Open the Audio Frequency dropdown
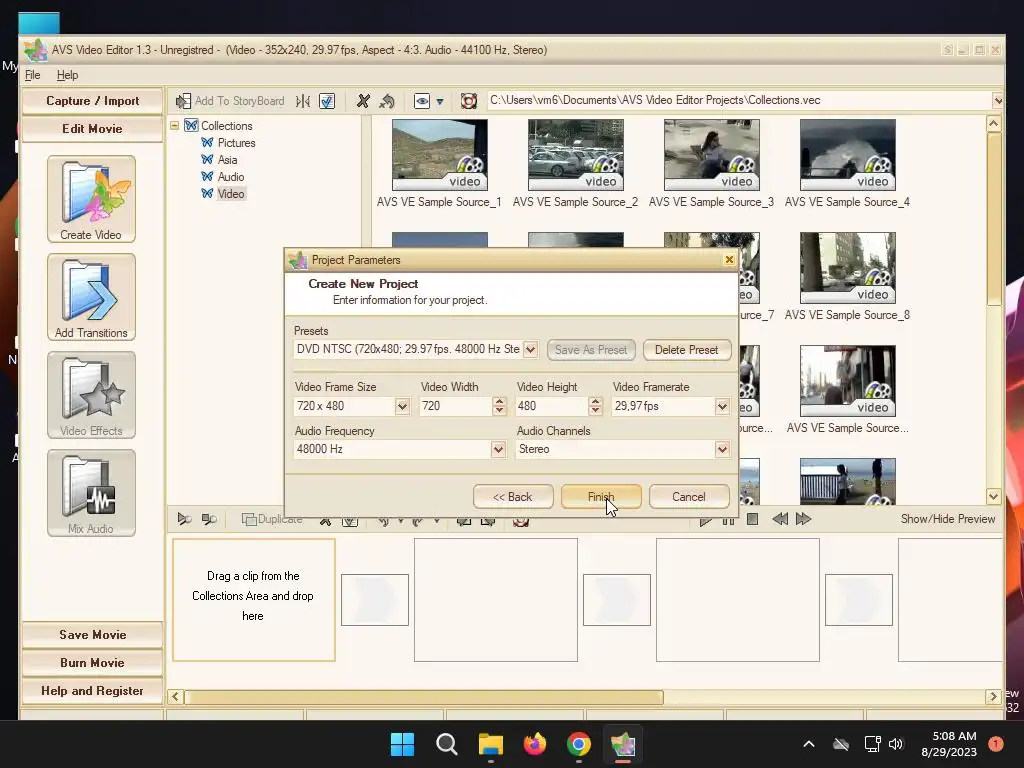1024x768 pixels. (x=498, y=449)
